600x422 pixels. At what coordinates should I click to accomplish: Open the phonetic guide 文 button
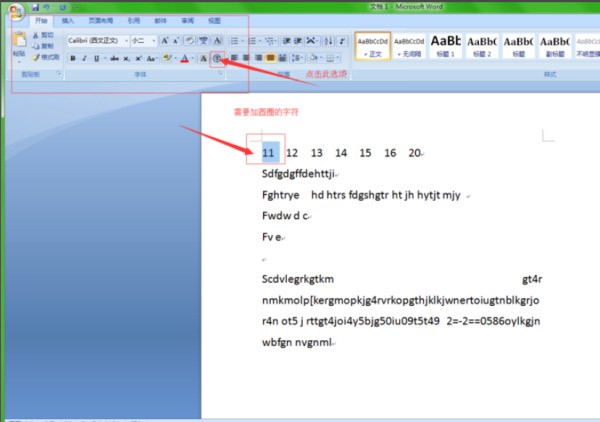pyautogui.click(x=203, y=40)
